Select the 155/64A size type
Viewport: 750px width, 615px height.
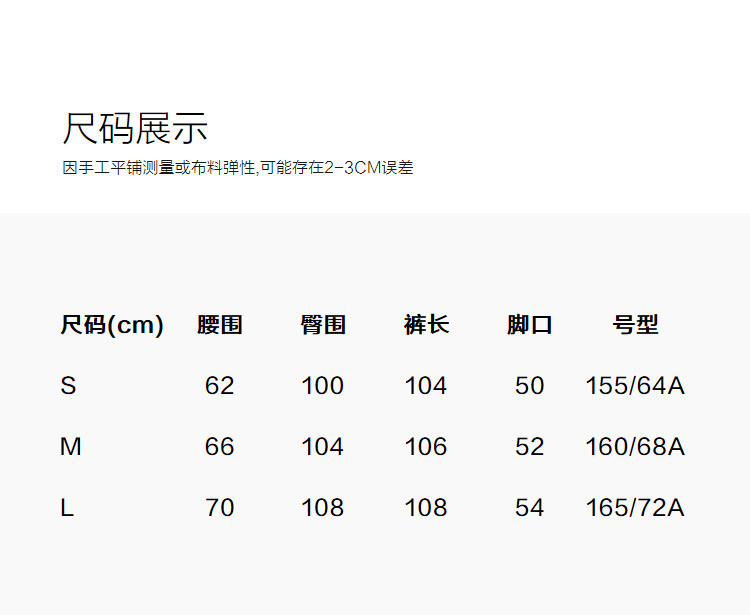point(635,386)
